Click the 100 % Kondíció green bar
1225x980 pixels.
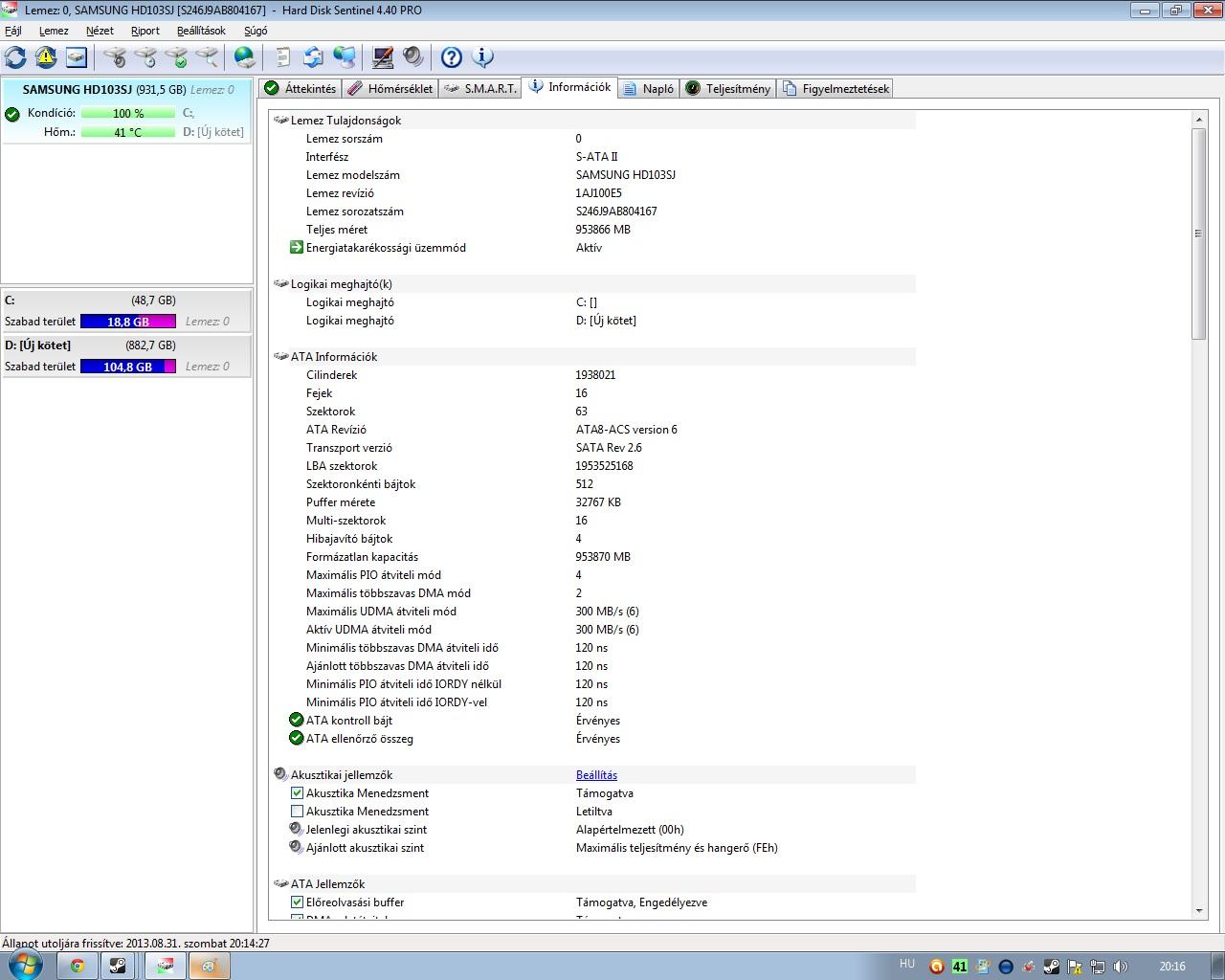point(128,113)
